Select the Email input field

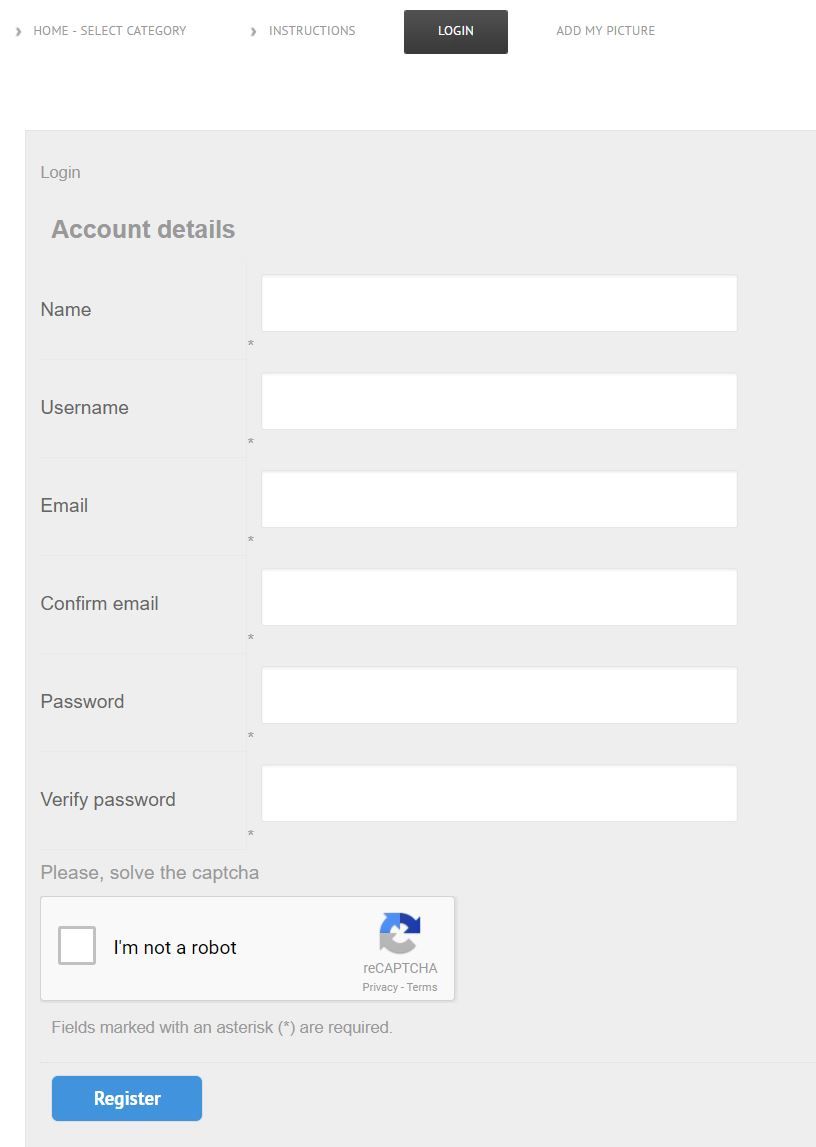coord(499,500)
